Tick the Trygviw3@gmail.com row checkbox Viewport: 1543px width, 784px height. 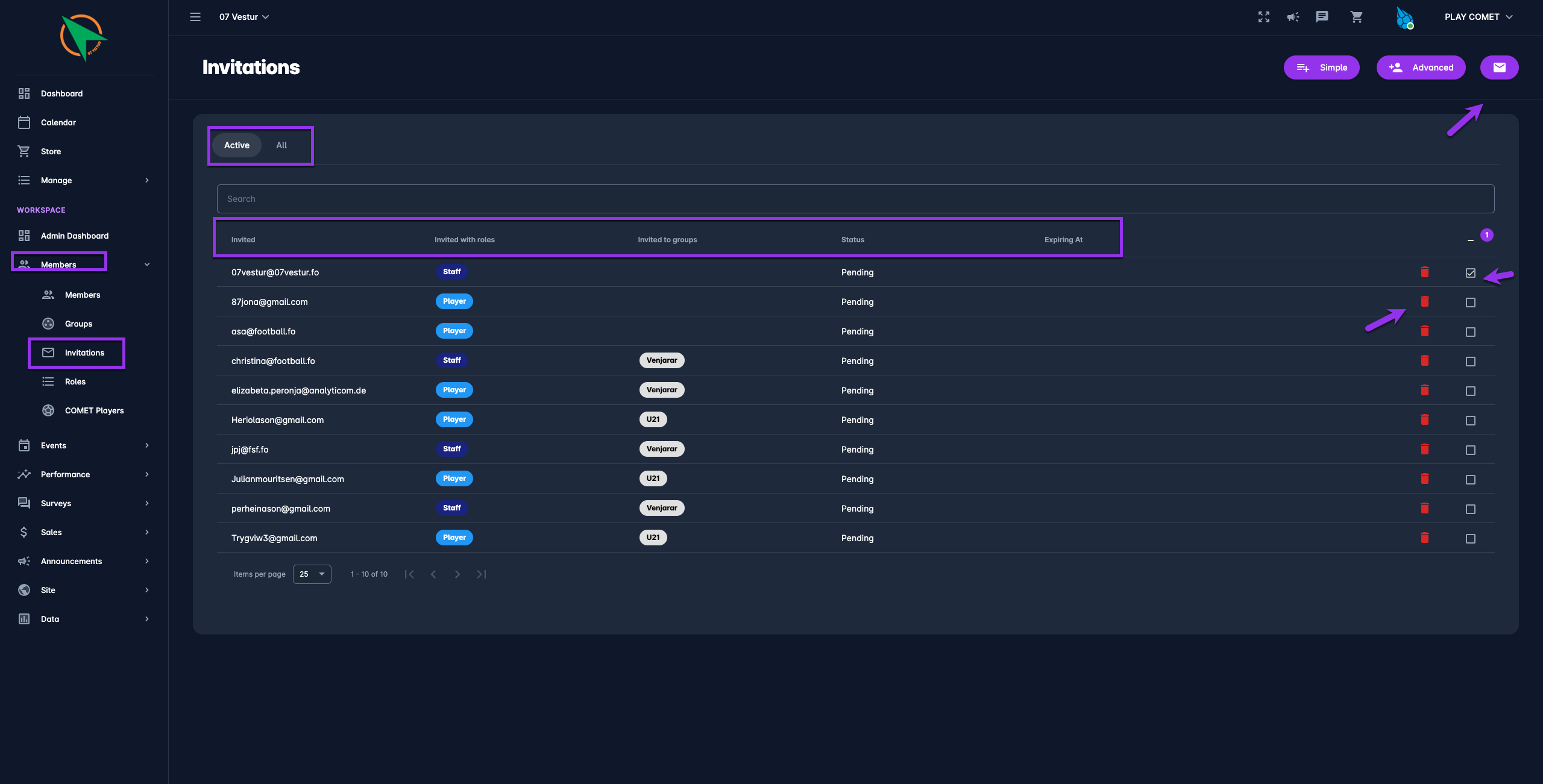[x=1471, y=539]
